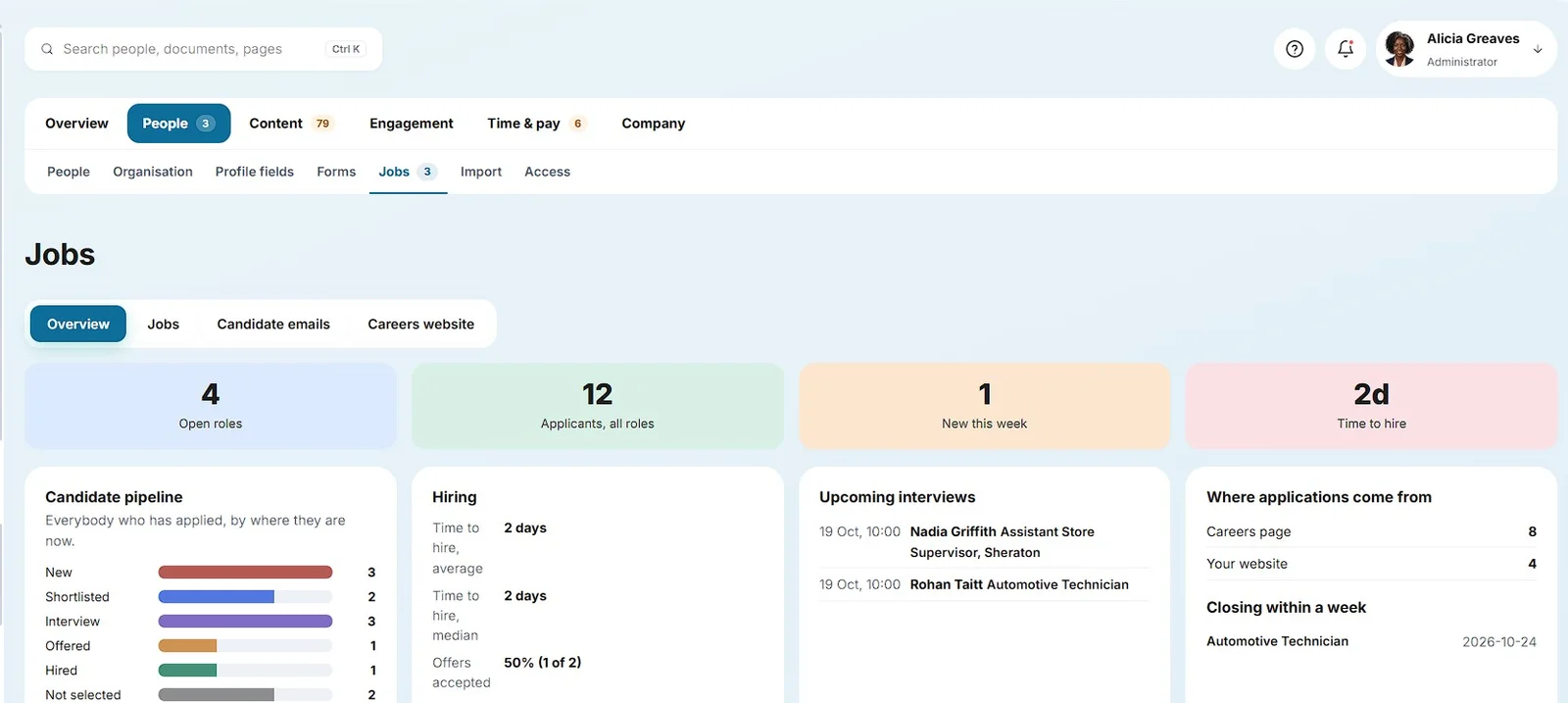Open Alicia Greaves profile avatar
Viewport: 1568px width, 703px height.
[1399, 48]
